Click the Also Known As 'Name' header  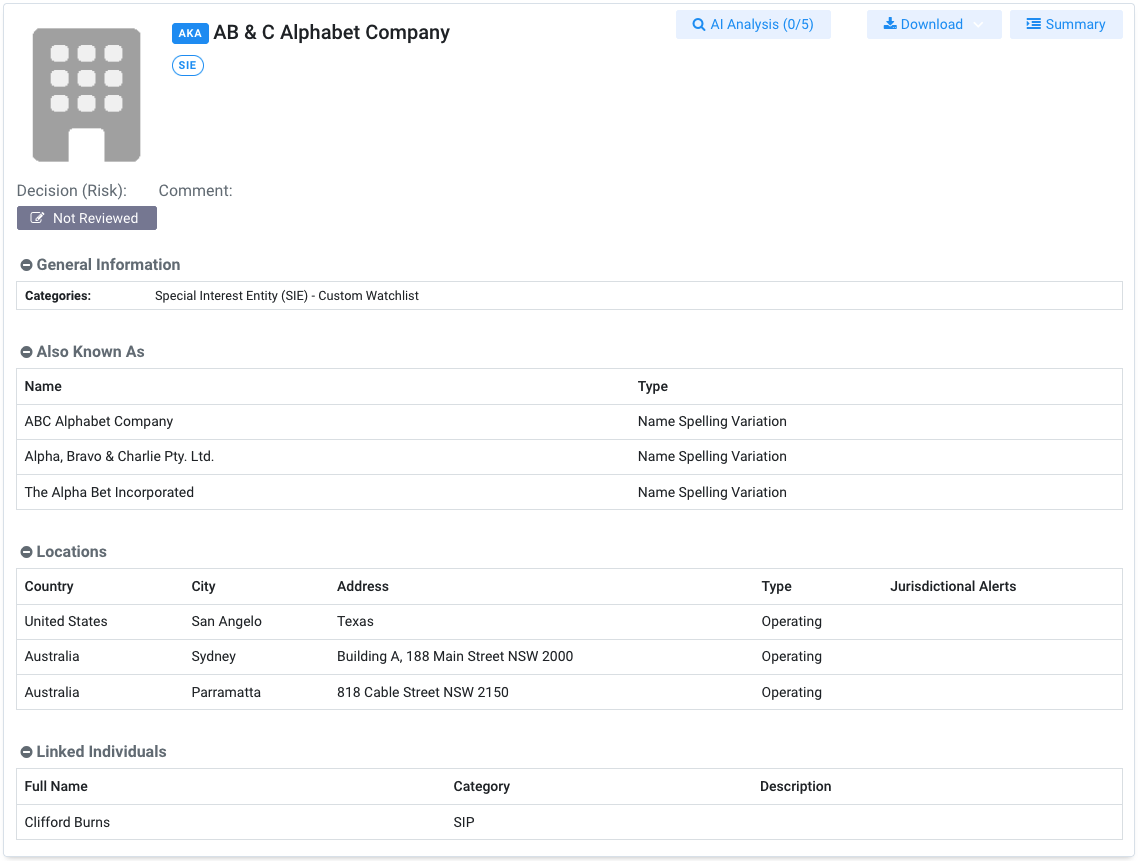pyautogui.click(x=43, y=387)
